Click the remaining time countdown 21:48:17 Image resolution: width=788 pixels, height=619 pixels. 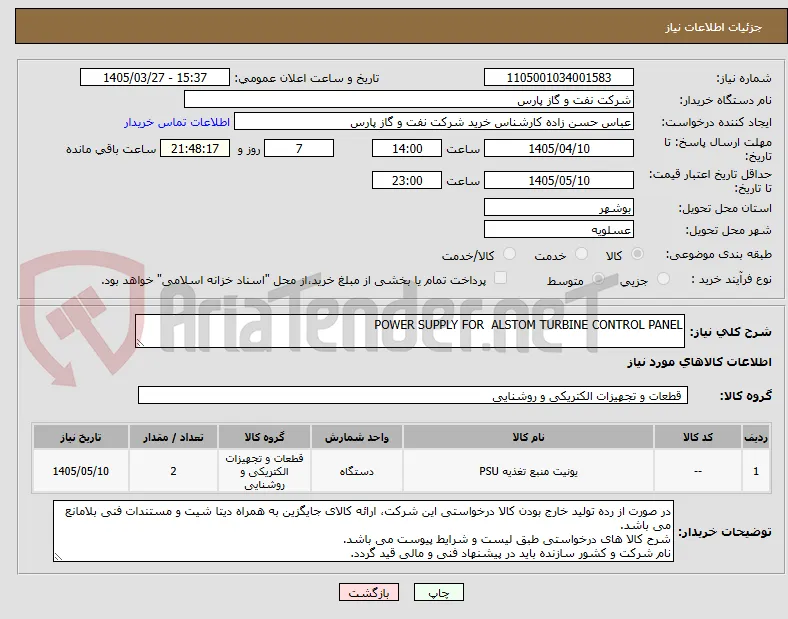click(195, 148)
